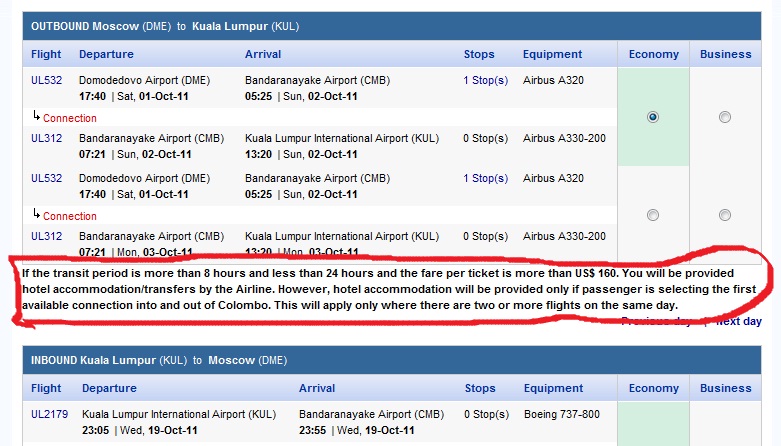
Task: Open the UL2179 inbound flight link
Action: (49, 413)
